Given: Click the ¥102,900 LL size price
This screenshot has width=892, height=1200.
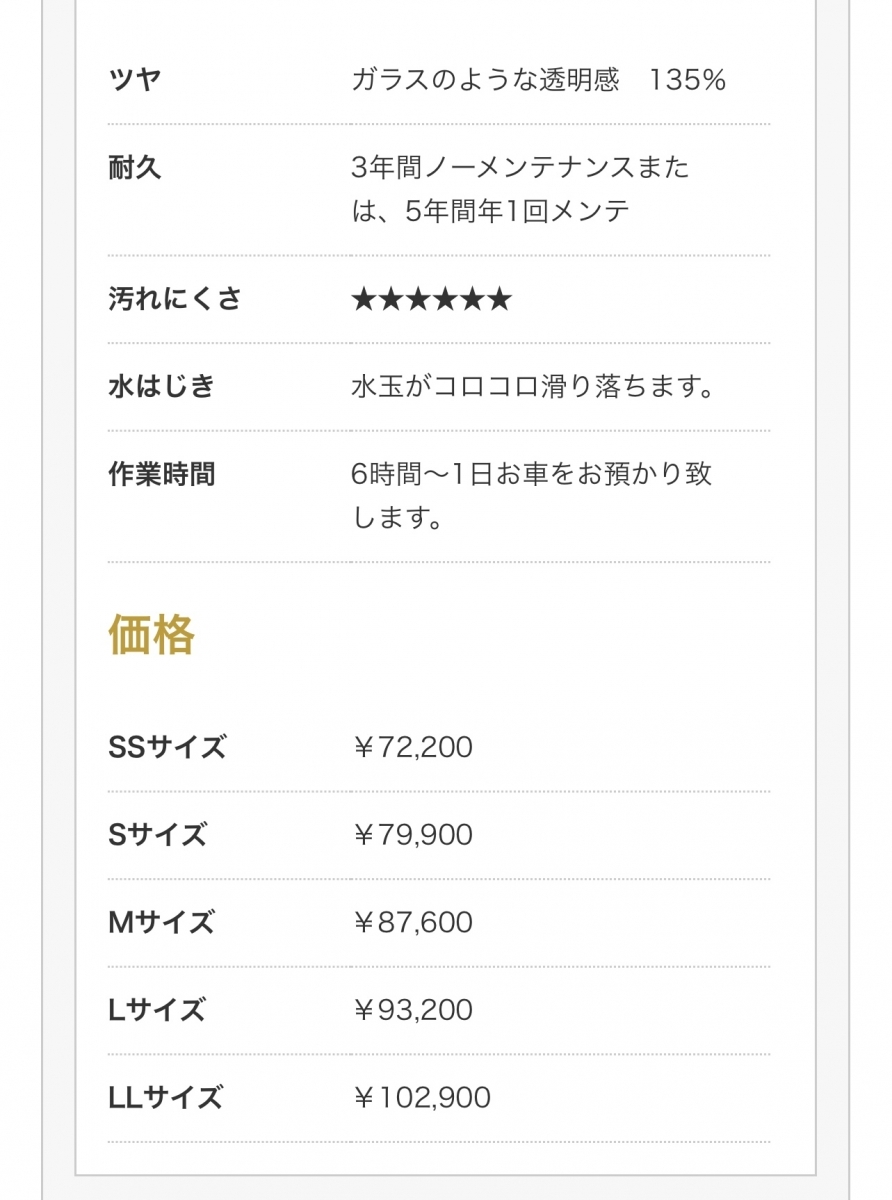Looking at the screenshot, I should click(421, 1098).
